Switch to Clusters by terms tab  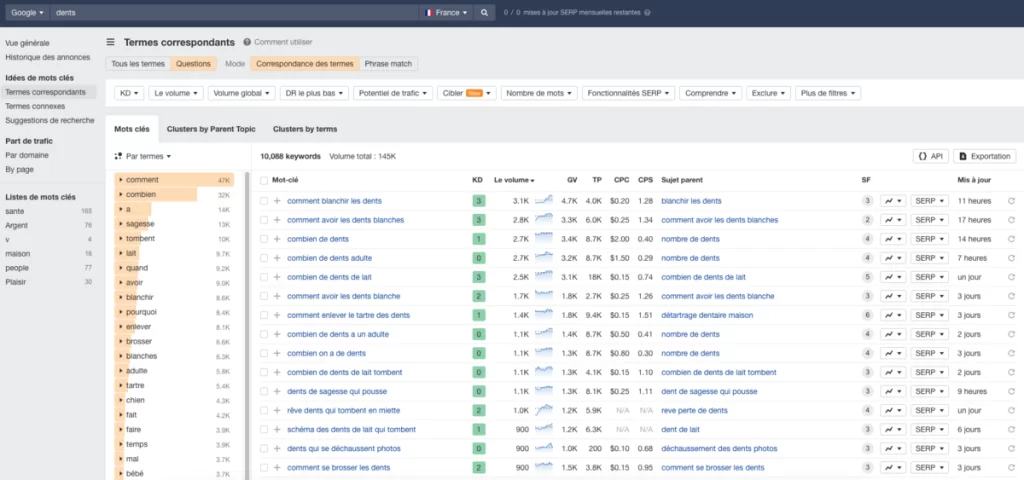tap(305, 129)
